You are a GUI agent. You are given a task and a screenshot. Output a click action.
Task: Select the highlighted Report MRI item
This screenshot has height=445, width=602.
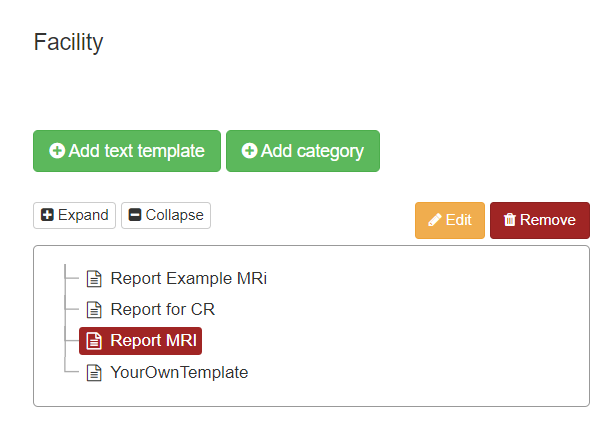(141, 341)
